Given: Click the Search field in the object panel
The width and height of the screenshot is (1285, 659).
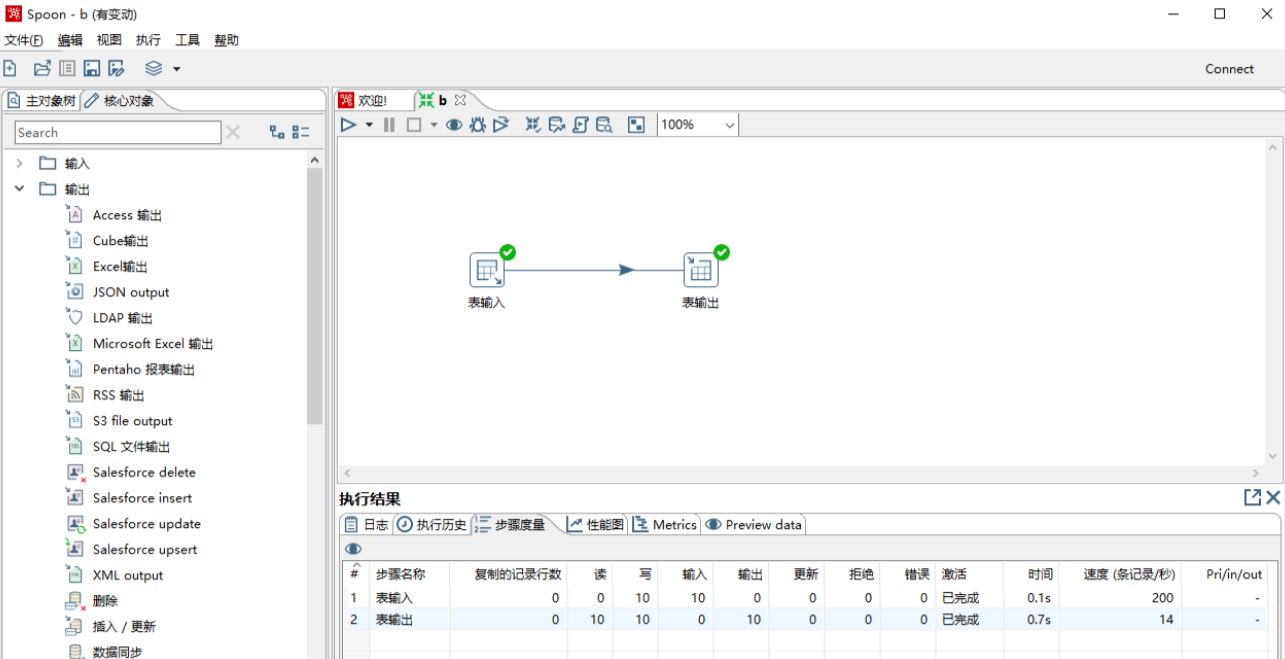Looking at the screenshot, I should 117,133.
